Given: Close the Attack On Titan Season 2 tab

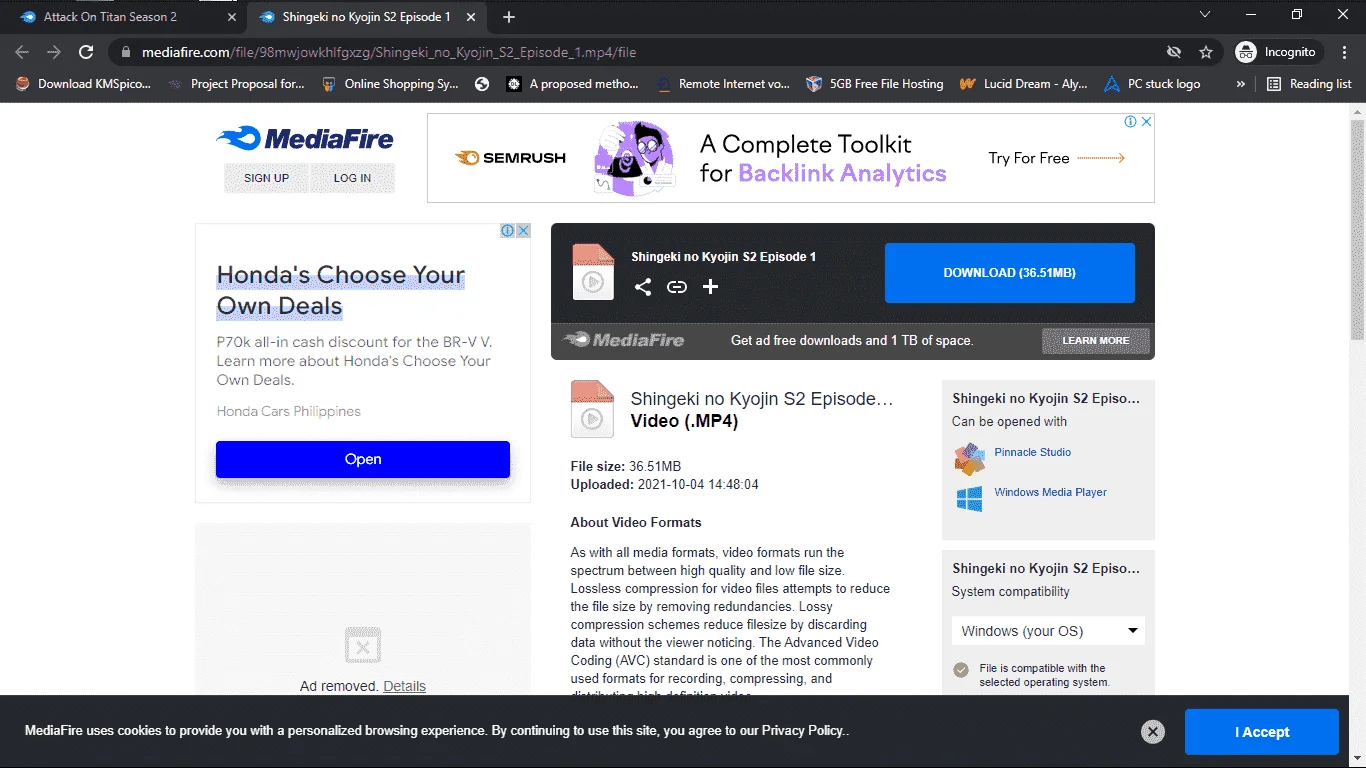Looking at the screenshot, I should (232, 17).
